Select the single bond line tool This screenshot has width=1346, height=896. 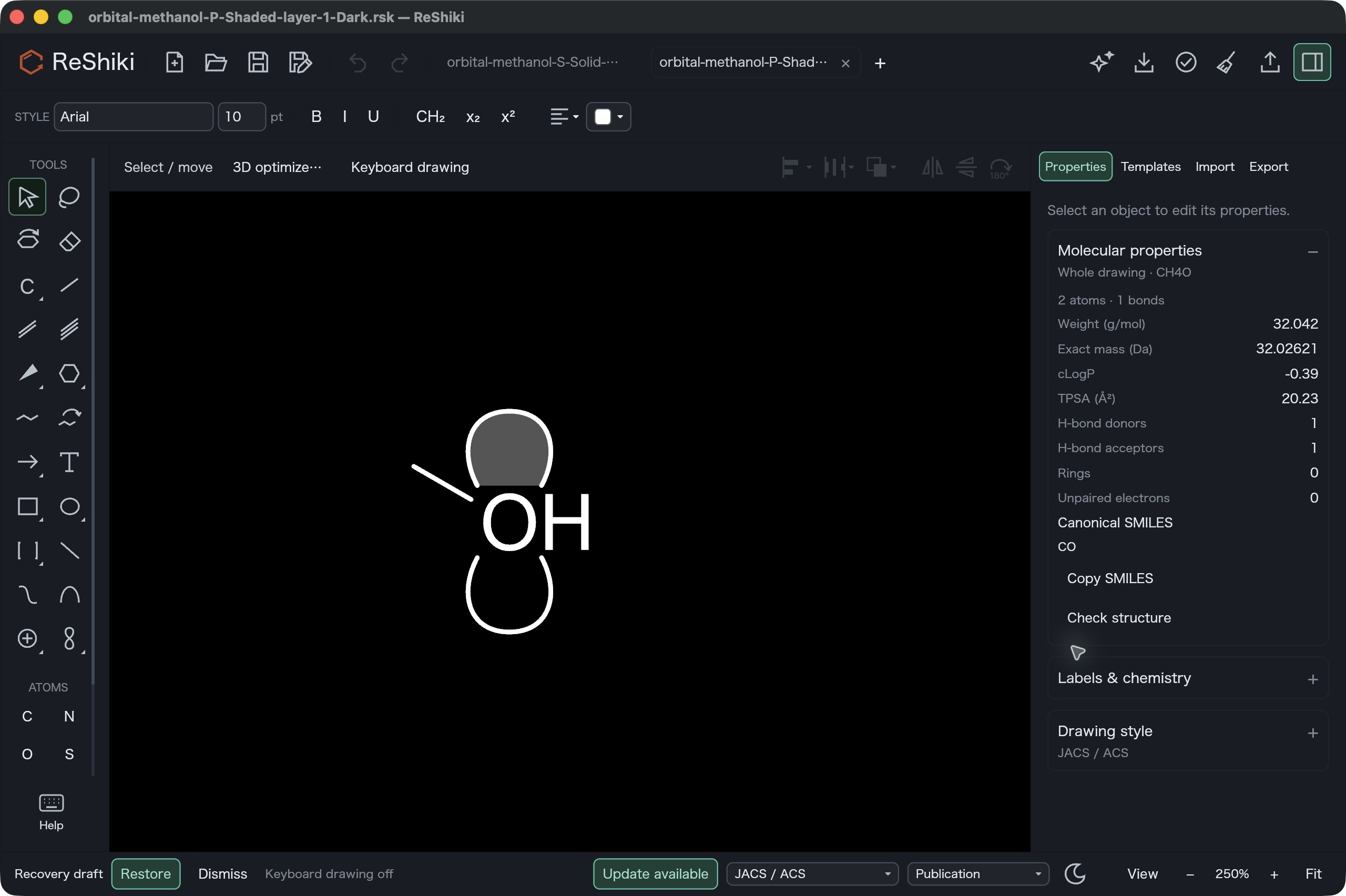pyautogui.click(x=69, y=284)
